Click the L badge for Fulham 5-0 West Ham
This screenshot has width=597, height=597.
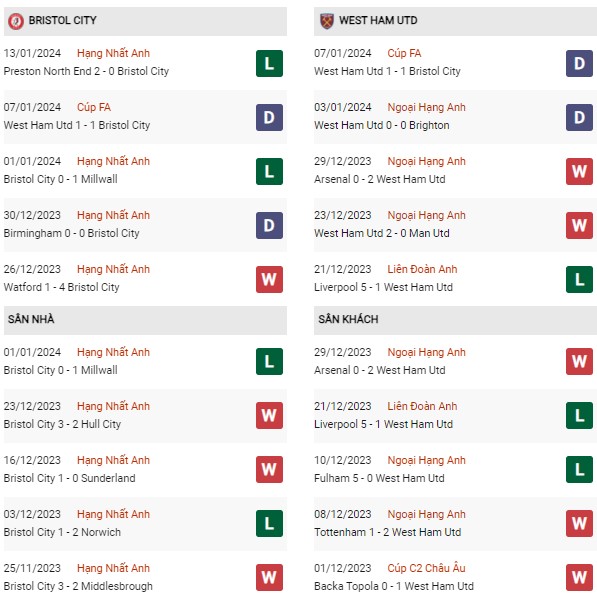(579, 469)
